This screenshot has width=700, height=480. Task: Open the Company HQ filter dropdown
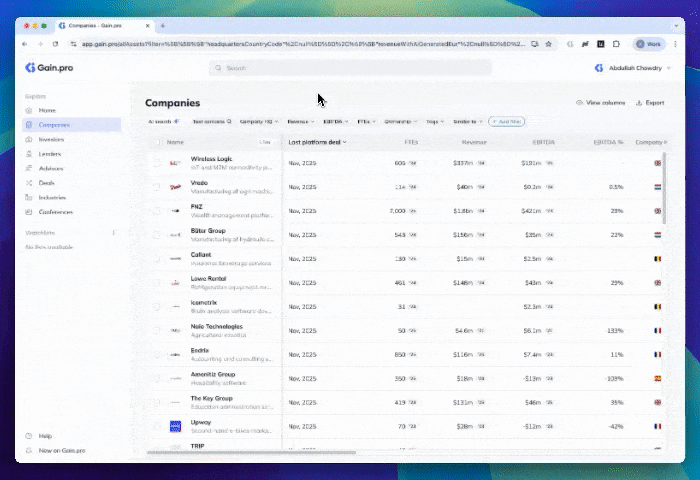click(259, 121)
